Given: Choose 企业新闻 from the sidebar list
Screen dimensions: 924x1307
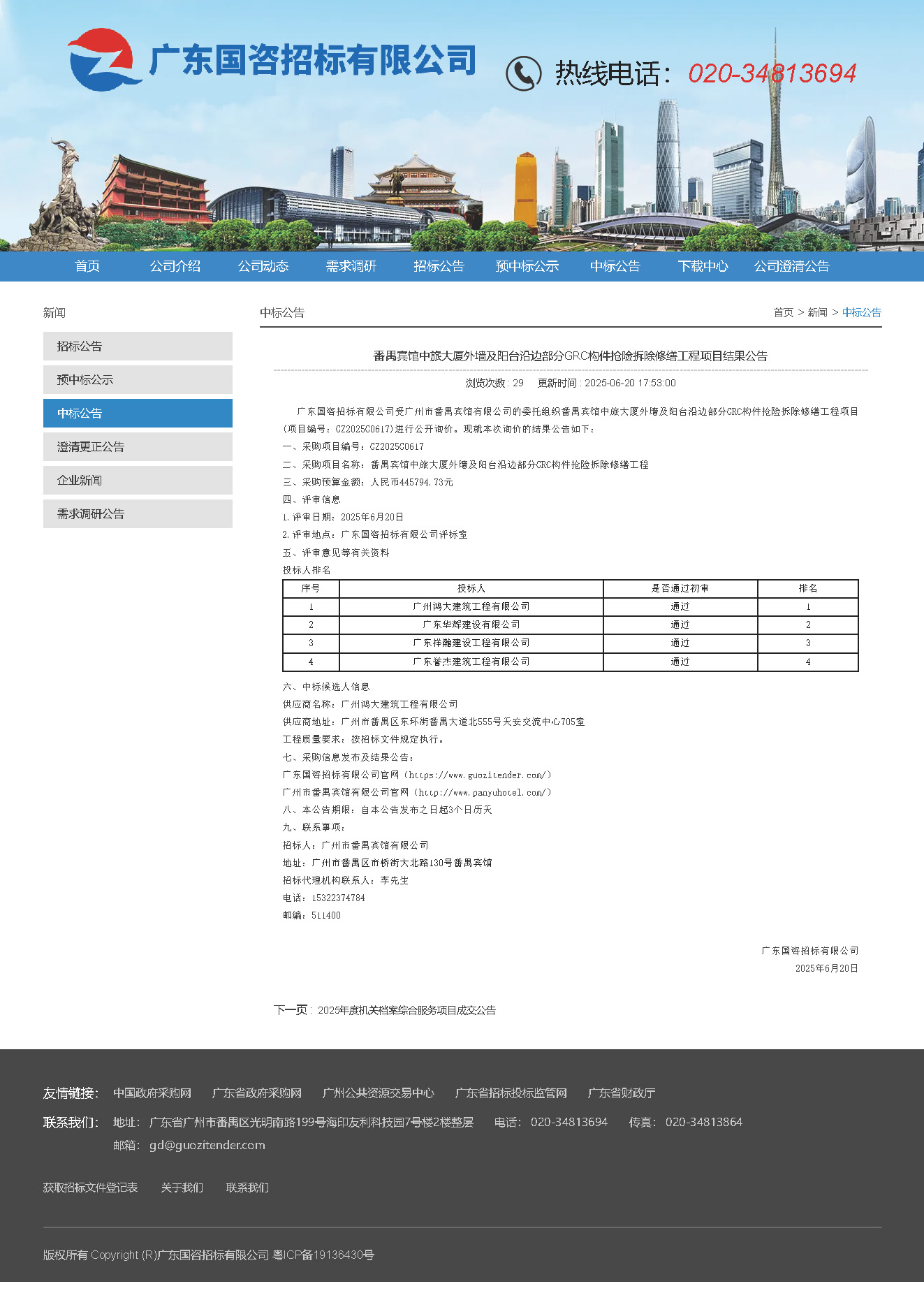Looking at the screenshot, I should pos(138,480).
